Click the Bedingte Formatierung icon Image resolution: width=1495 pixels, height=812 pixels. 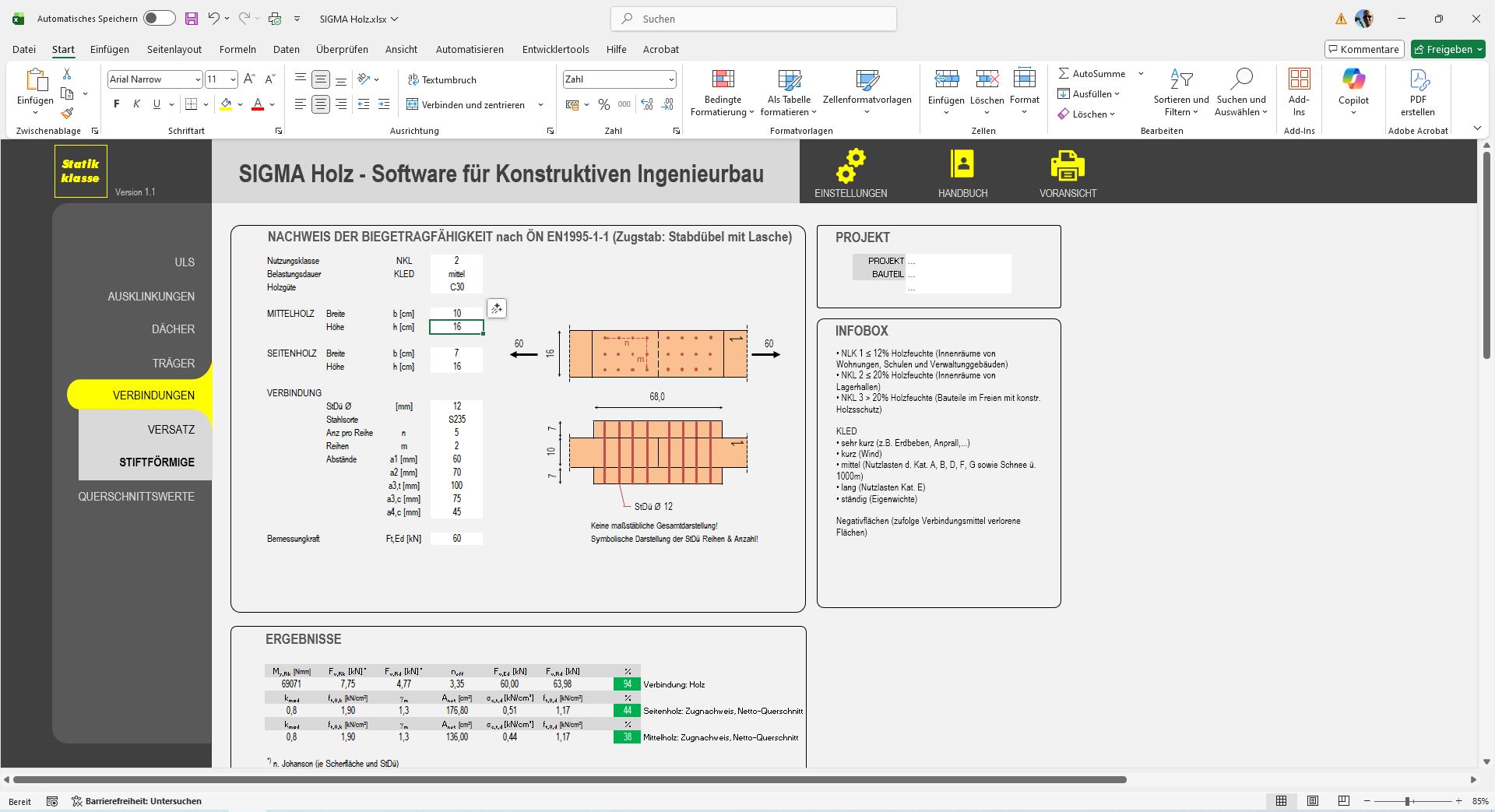pyautogui.click(x=723, y=79)
